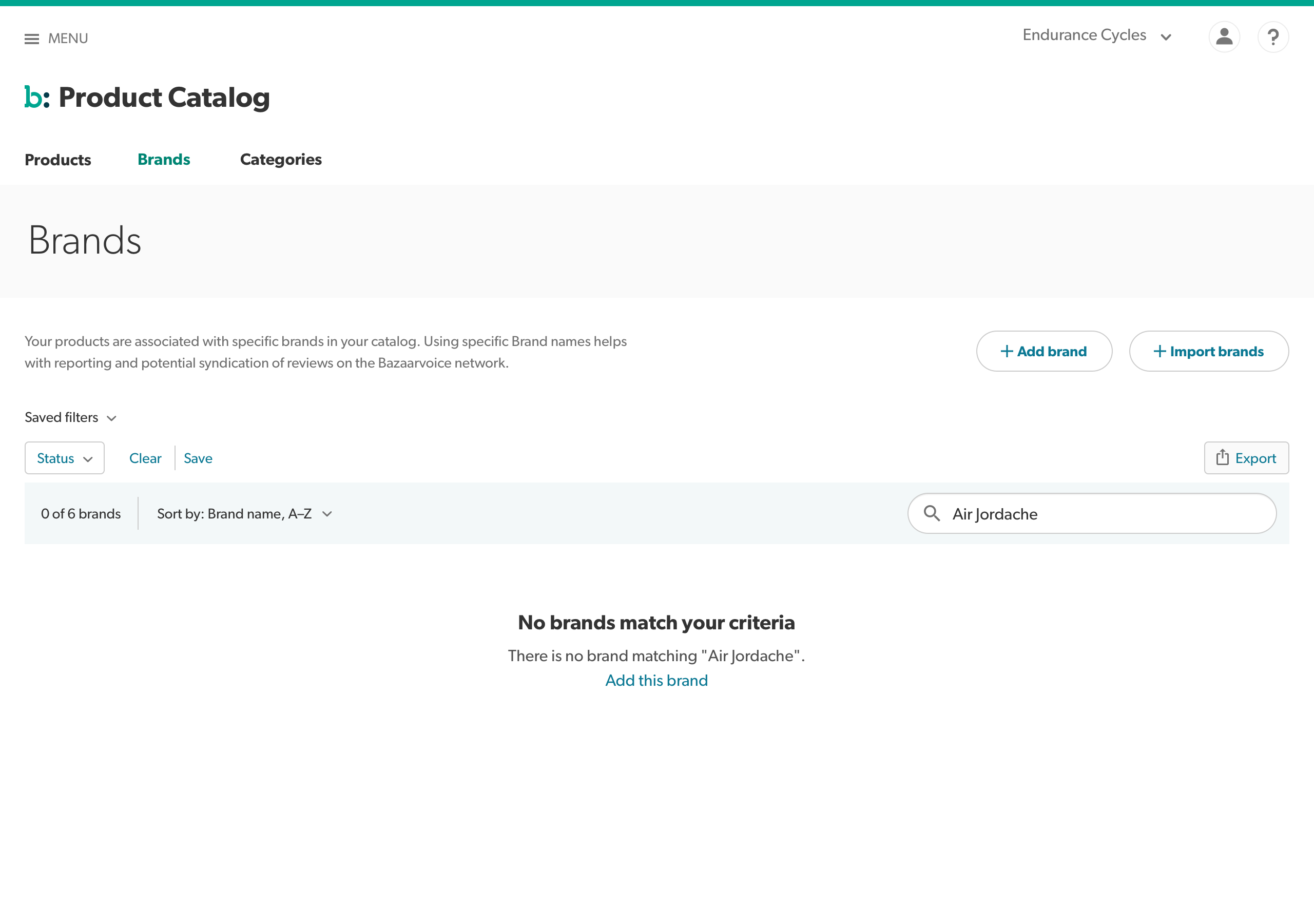Click the user profile avatar icon
This screenshot has width=1314, height=924.
point(1224,37)
